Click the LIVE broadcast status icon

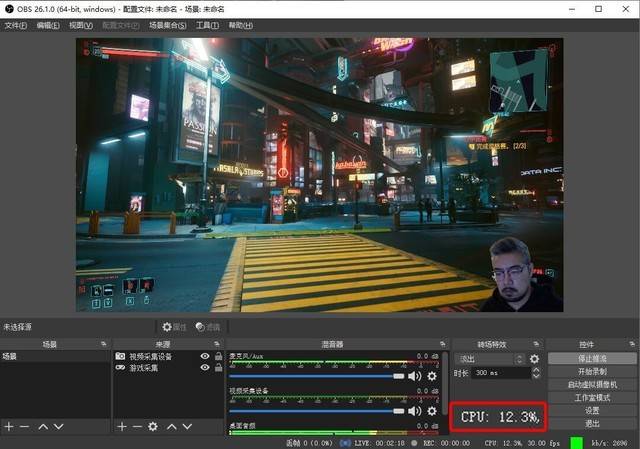345,443
